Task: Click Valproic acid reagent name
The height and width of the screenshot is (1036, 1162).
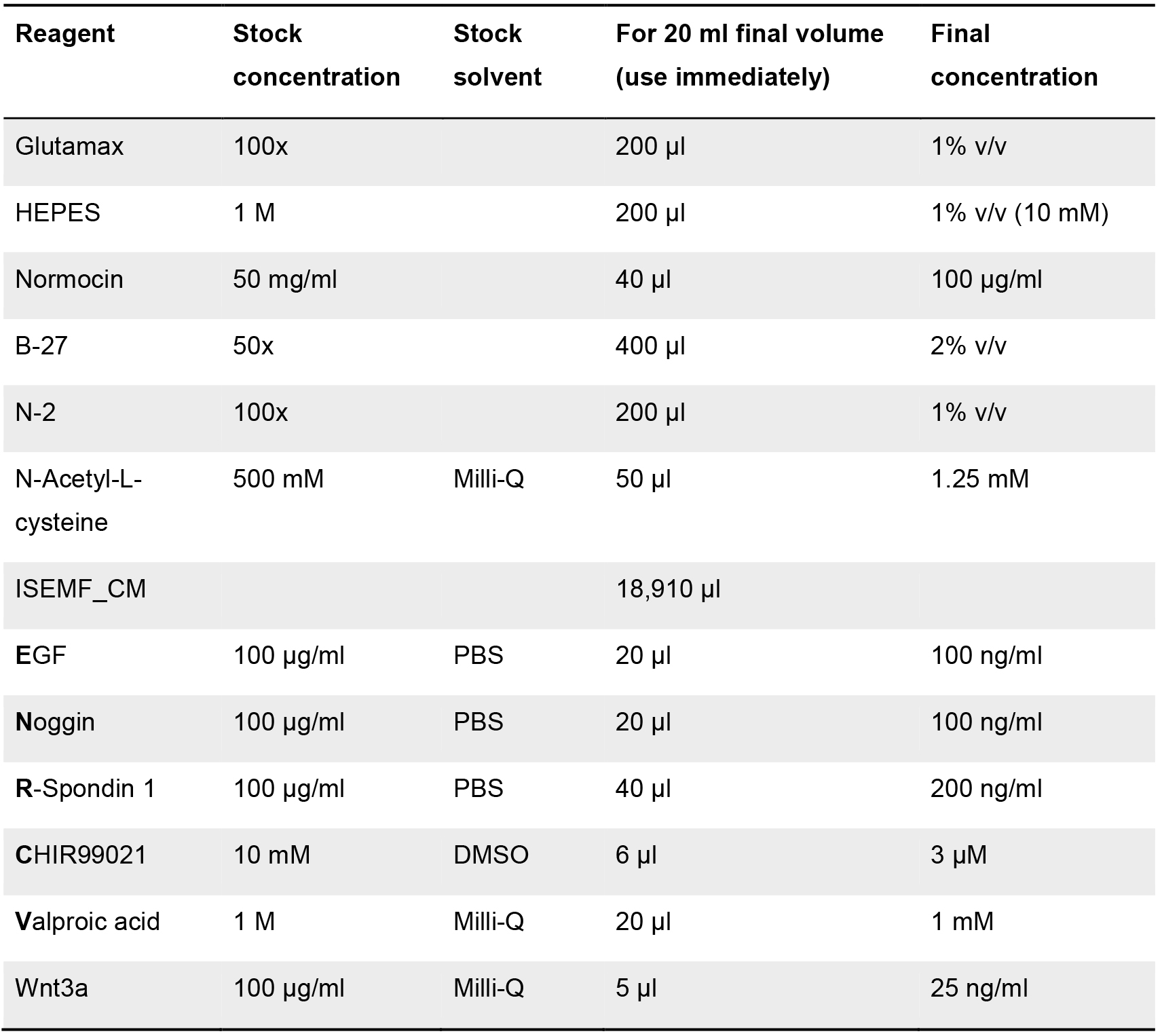Action: [x=88, y=922]
